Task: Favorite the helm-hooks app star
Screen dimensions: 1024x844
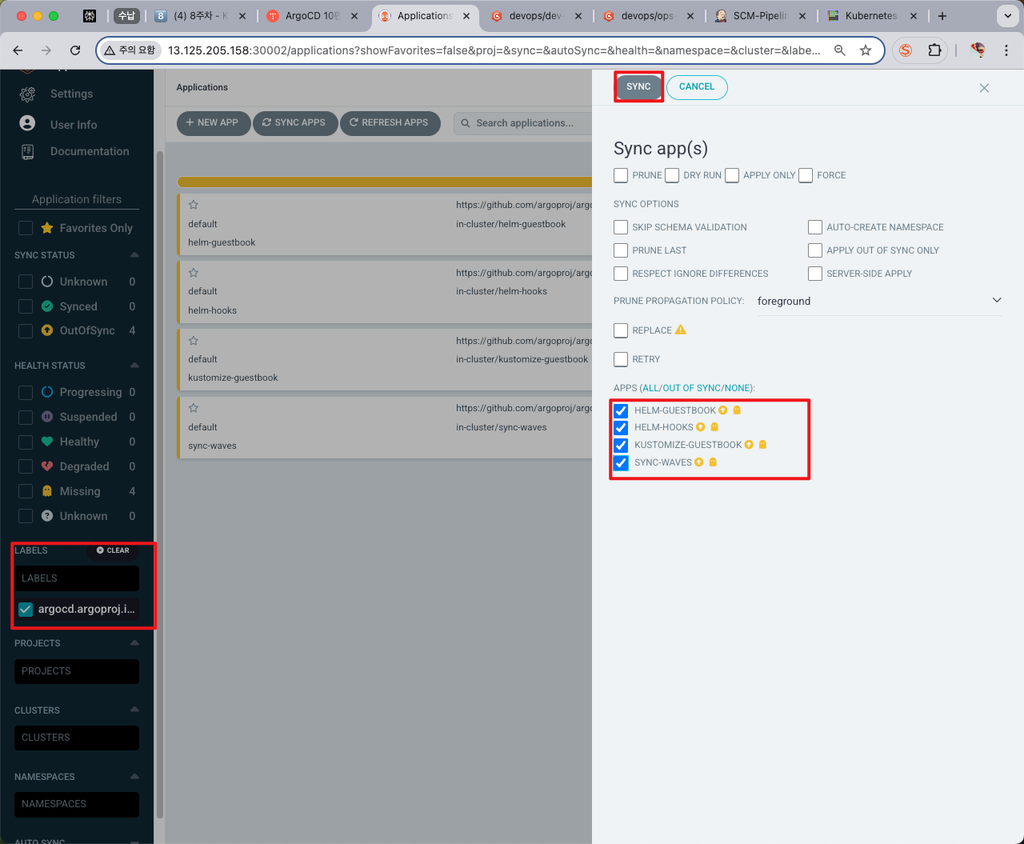Action: [x=193, y=273]
